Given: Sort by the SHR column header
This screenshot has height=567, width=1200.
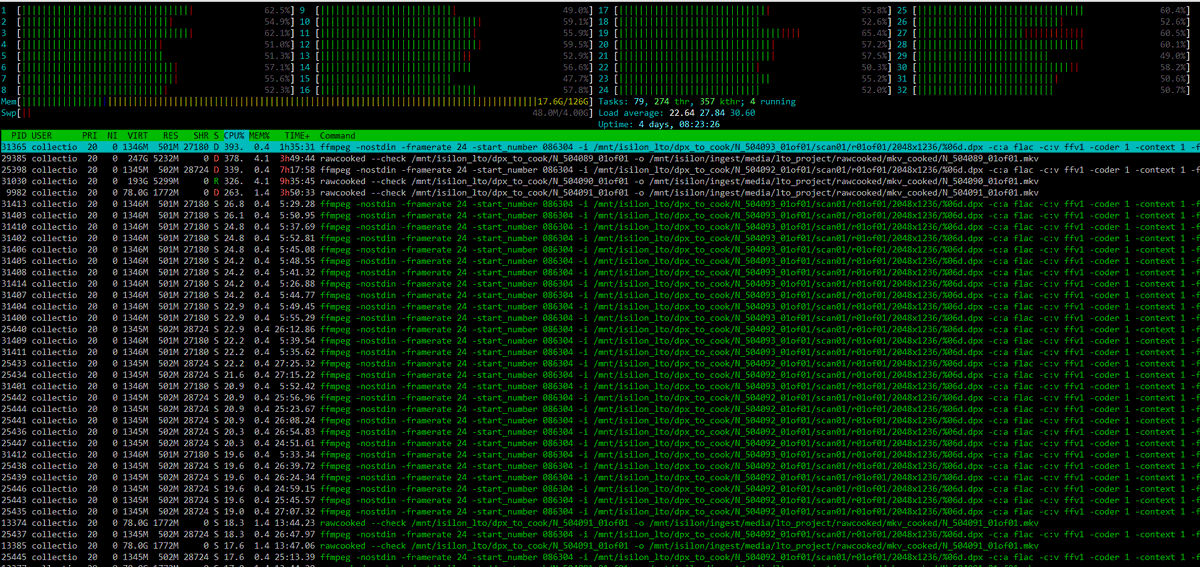Looking at the screenshot, I should (199, 135).
